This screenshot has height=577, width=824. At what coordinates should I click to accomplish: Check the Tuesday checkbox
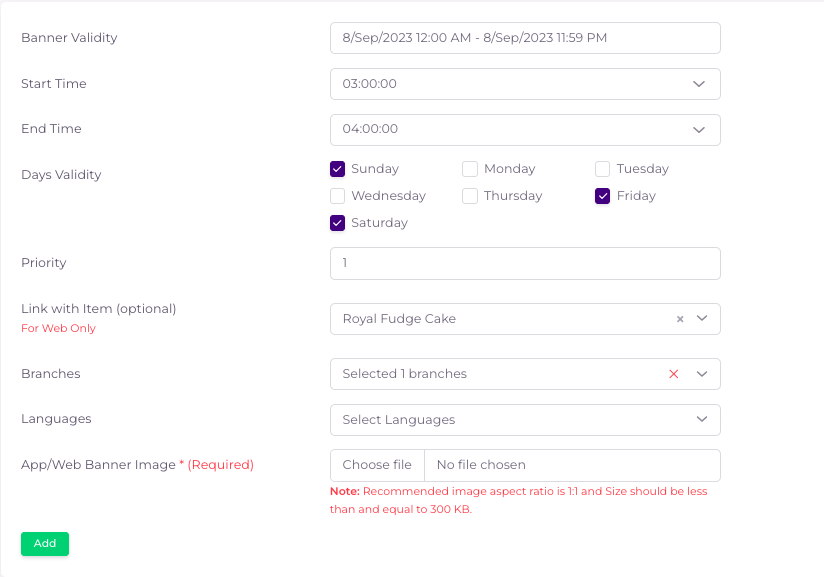pos(603,169)
